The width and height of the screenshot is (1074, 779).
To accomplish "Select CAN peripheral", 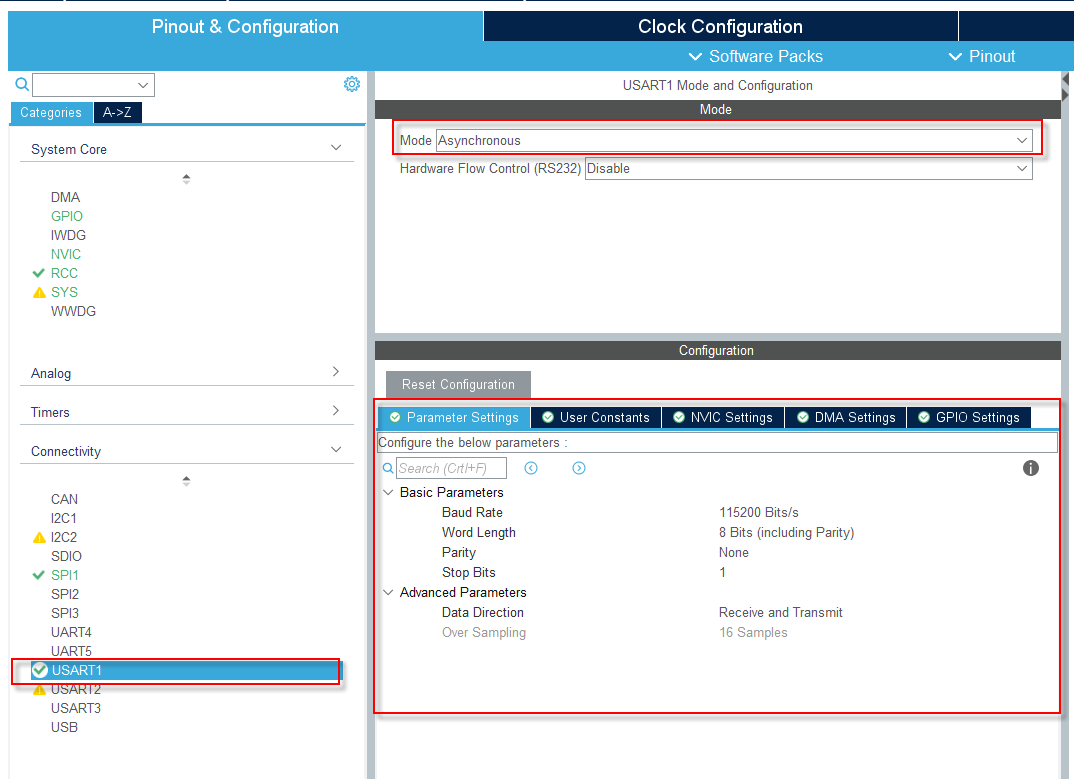I will [64, 499].
